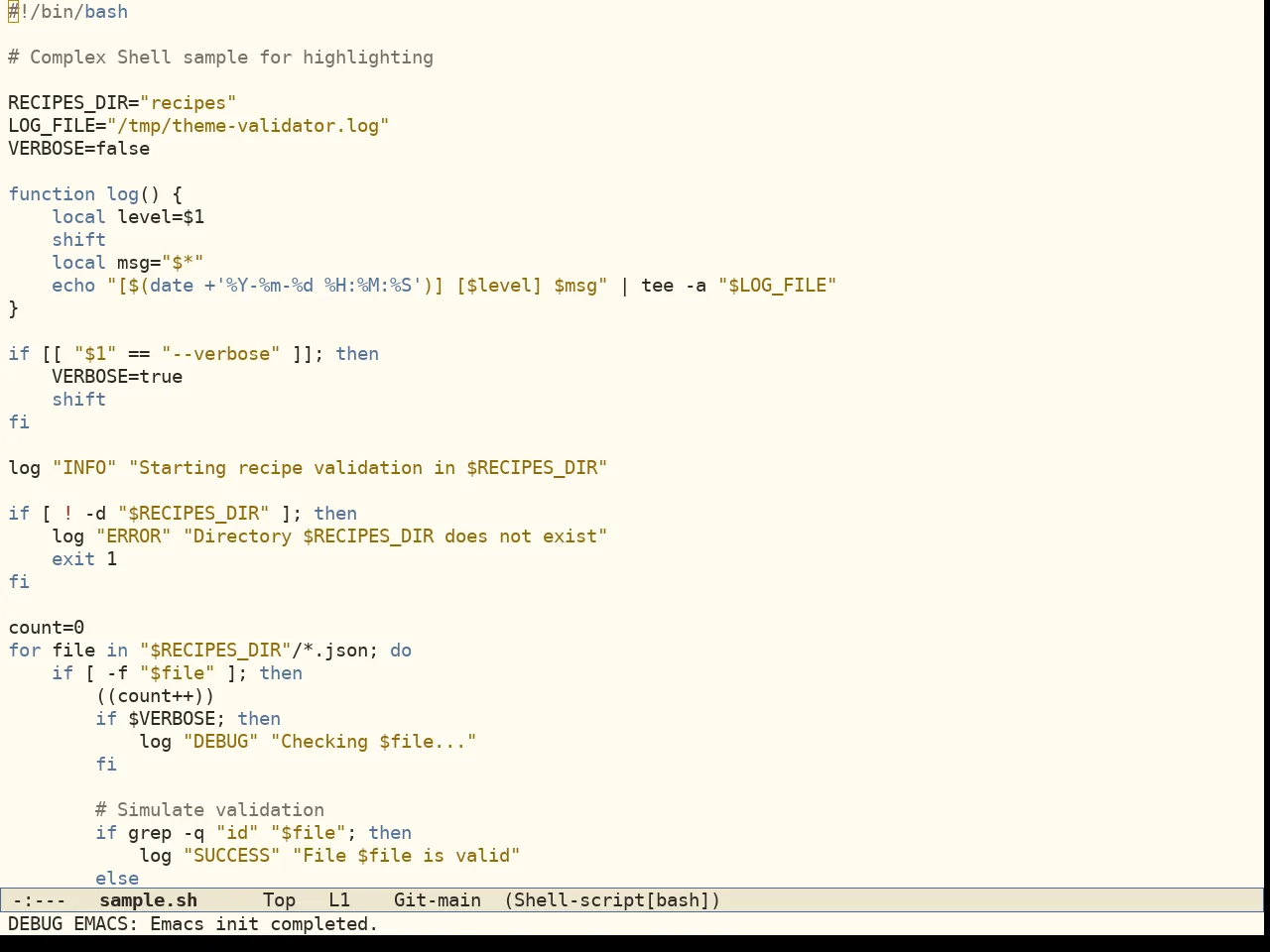Click the sample.sh buffer name in mode line
Screen dimensions: 1270x952
(148, 900)
